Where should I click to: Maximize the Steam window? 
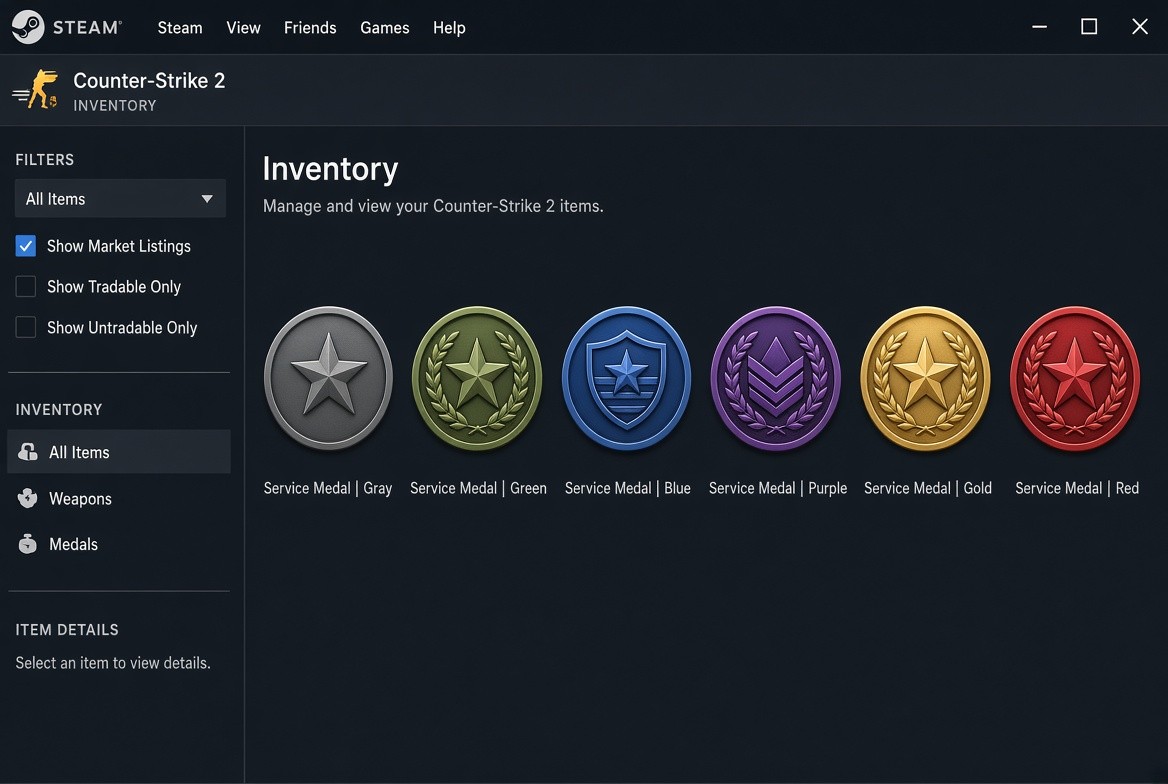coord(1089,27)
